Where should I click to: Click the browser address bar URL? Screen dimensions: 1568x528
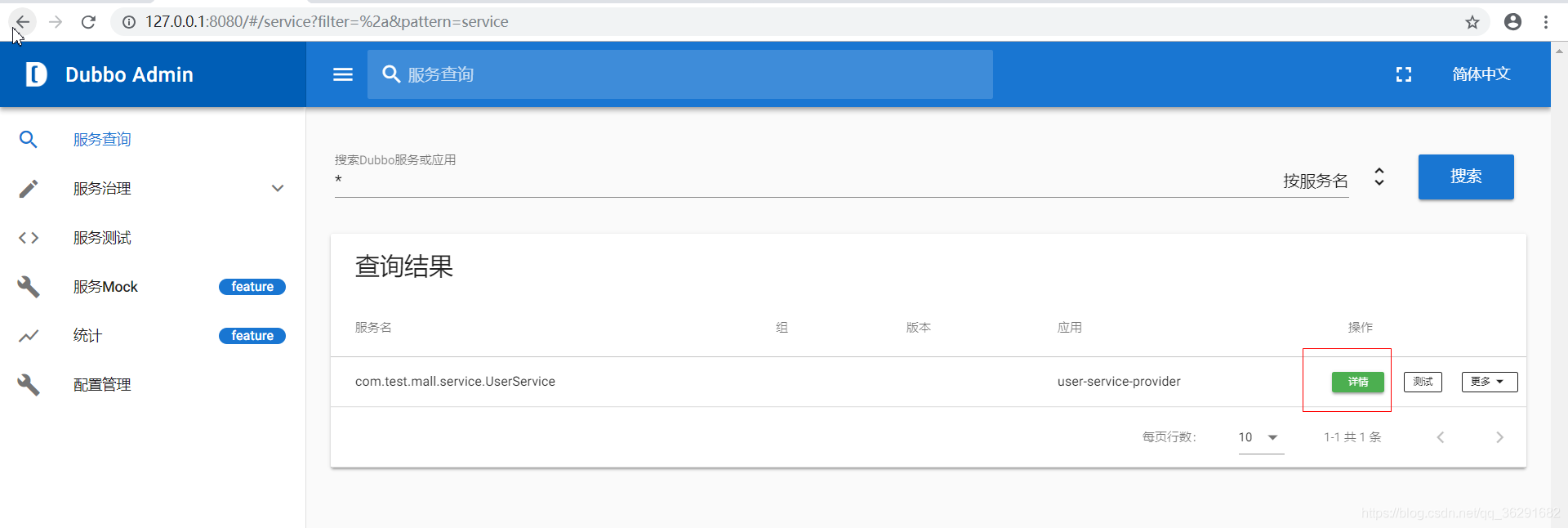[x=327, y=22]
